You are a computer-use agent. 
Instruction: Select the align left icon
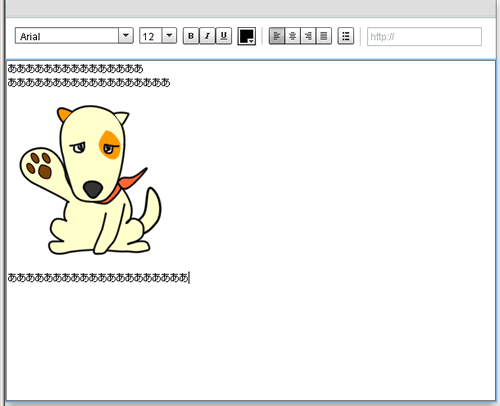click(277, 36)
